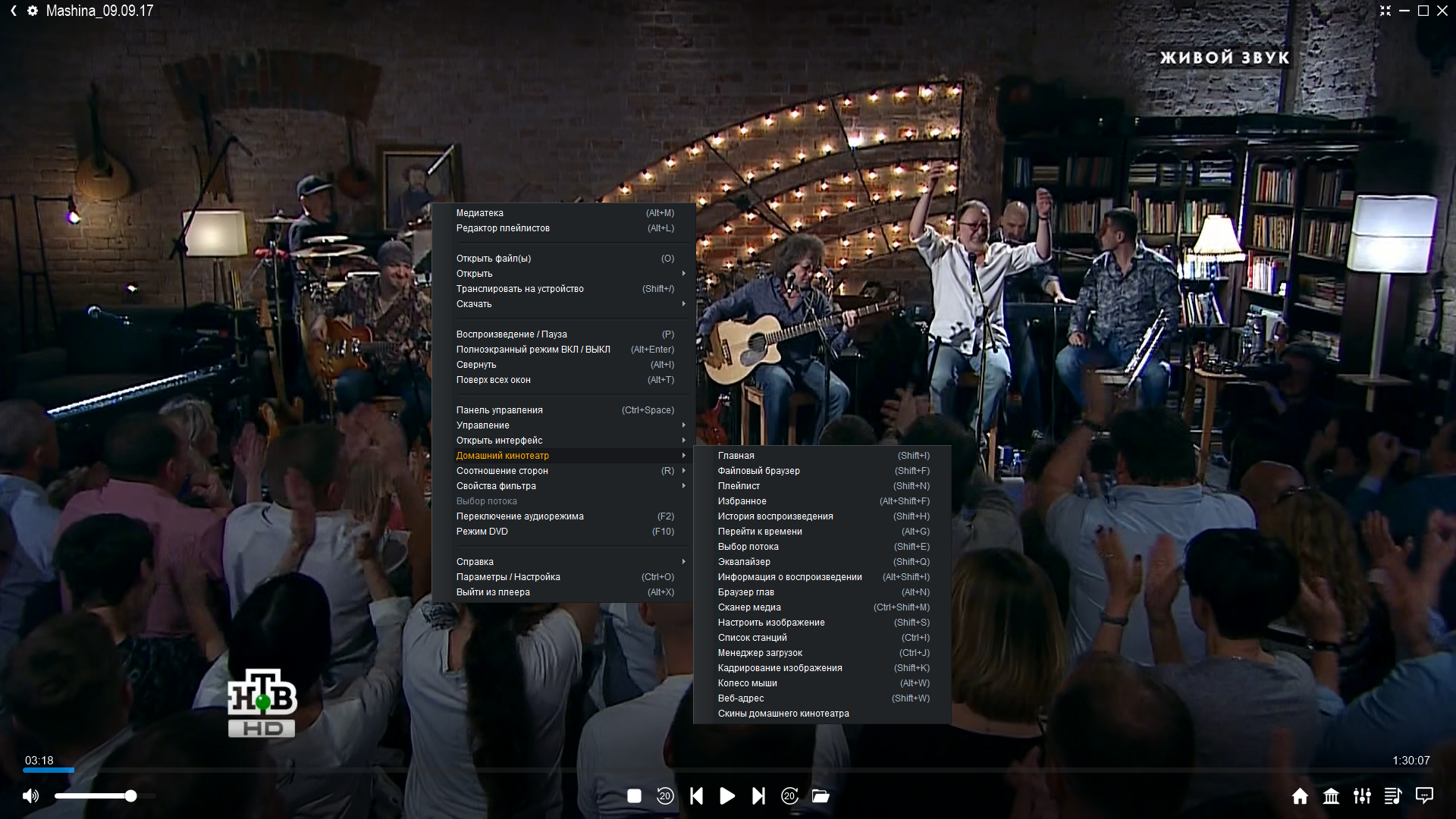Toggle 'Полноэкранный режим ВКЛ / ВЫКЛ' entry
Image resolution: width=1456 pixels, height=819 pixels.
point(533,350)
